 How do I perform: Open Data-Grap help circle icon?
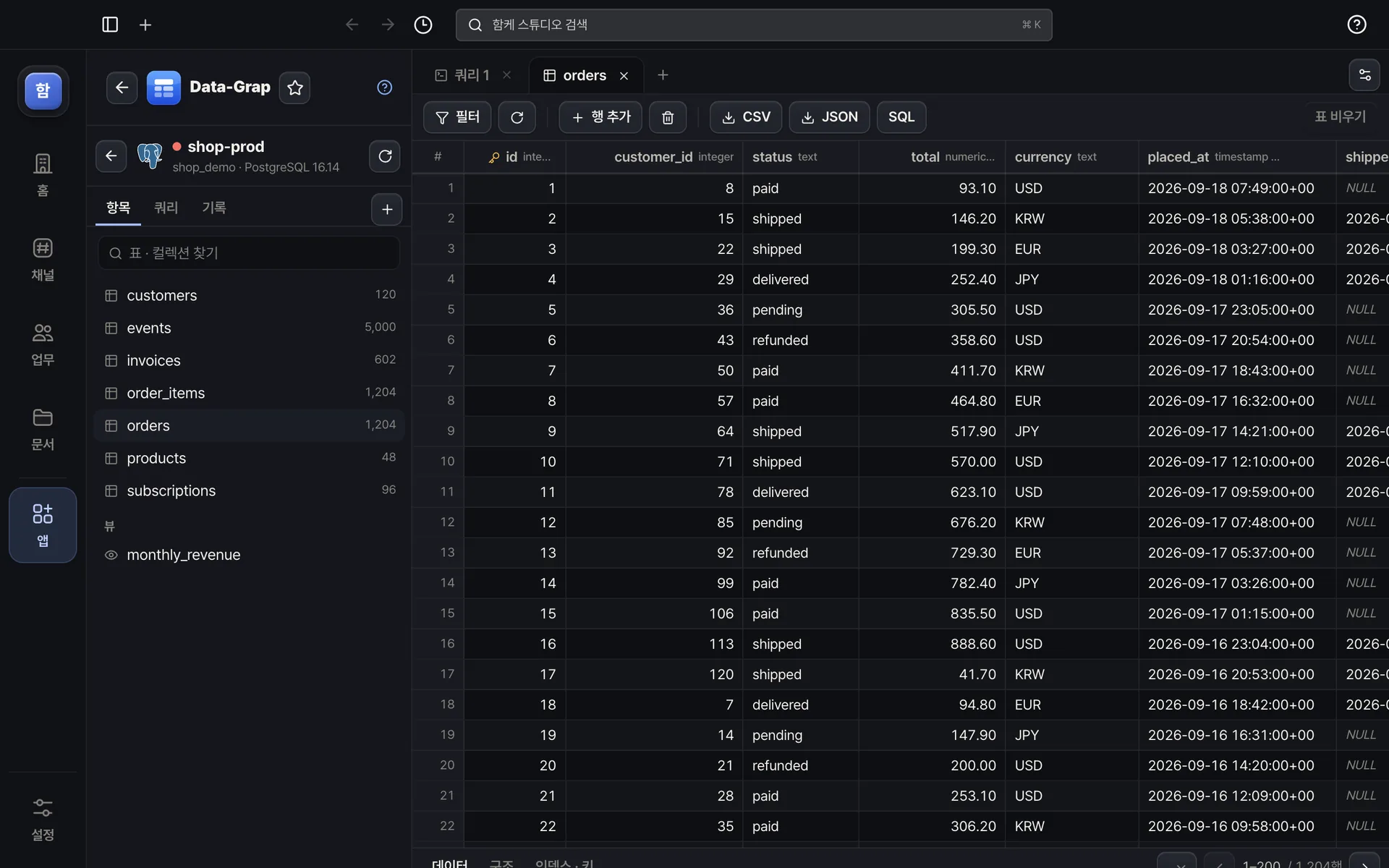(x=385, y=88)
